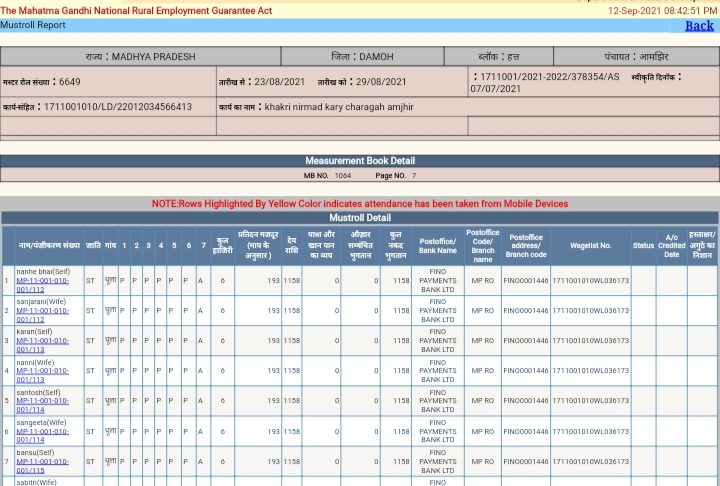720x486 pixels.
Task: Select the red NOTE about yellow rows
Action: pyautogui.click(x=360, y=203)
